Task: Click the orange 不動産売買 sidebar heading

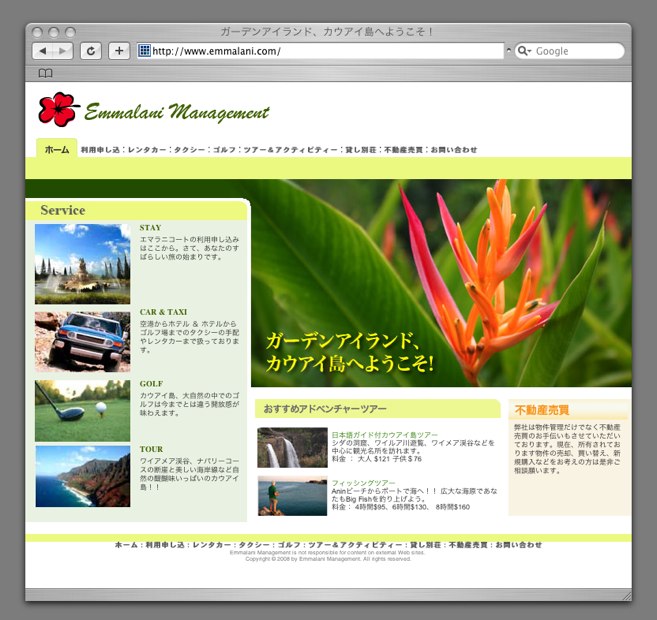Action: (x=542, y=410)
